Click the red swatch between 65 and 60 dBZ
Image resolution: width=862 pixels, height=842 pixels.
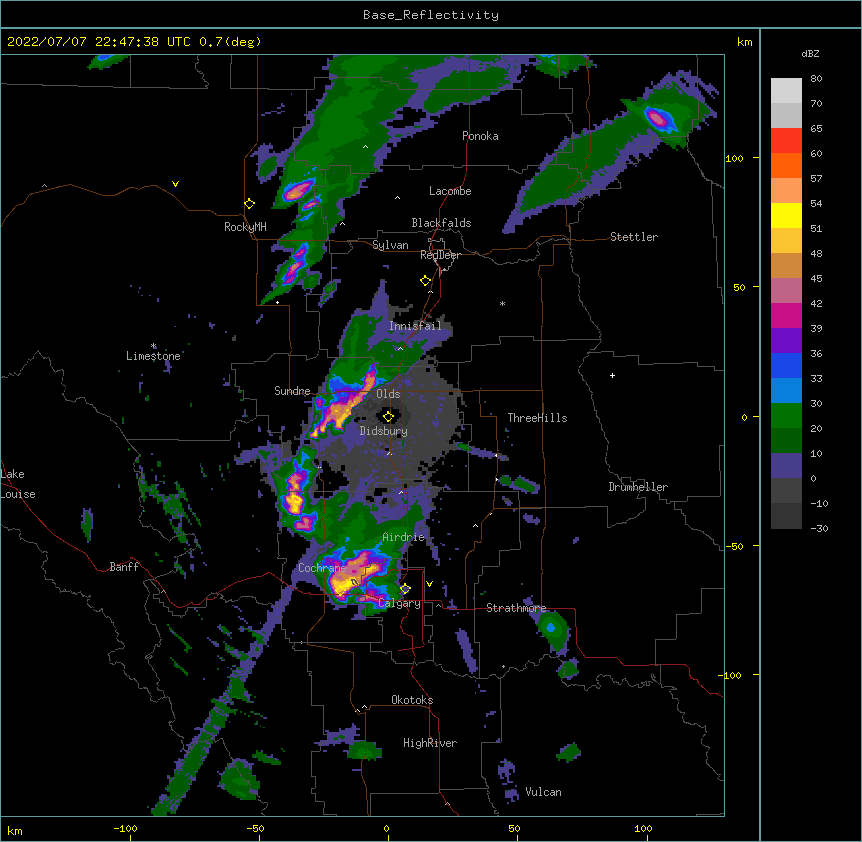coord(786,140)
